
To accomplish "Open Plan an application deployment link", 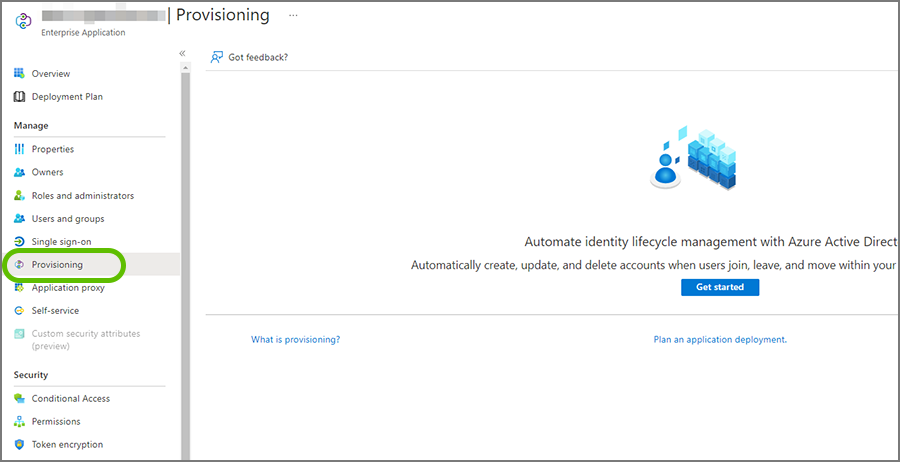I will click(720, 339).
